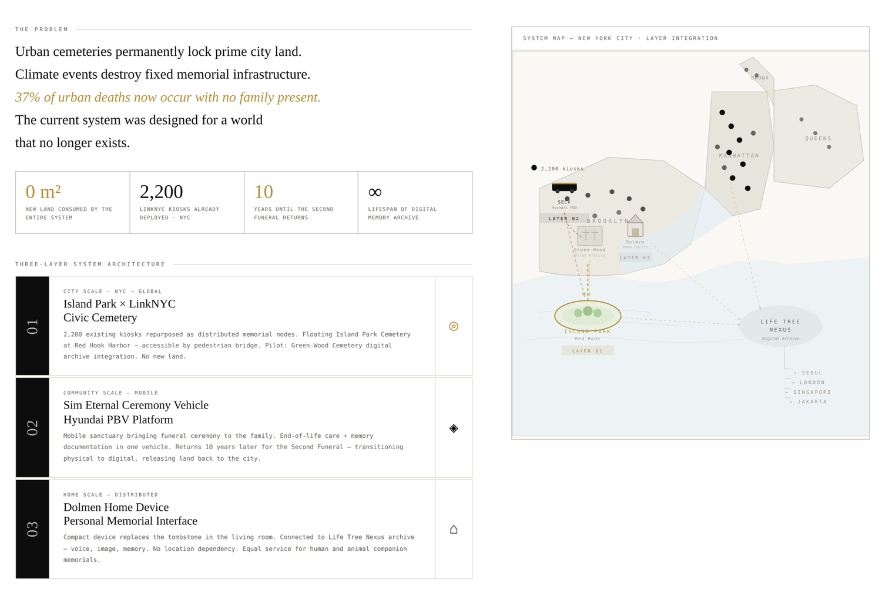Click the concentric circle icon in the Island Park row
This screenshot has width=892, height=597.
tap(453, 326)
